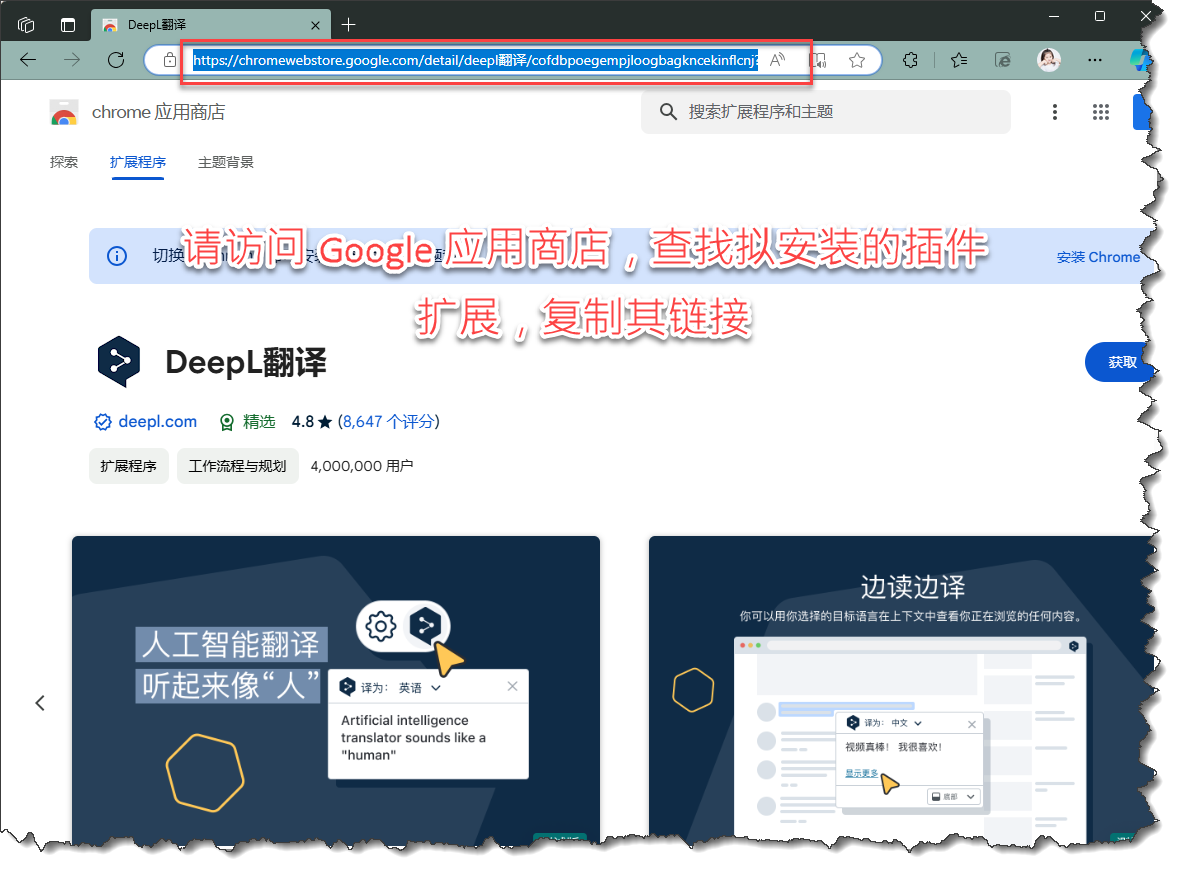Screen dimensions: 1184x876
Task: Click the 4,000,000 用户 text
Action: 362,466
